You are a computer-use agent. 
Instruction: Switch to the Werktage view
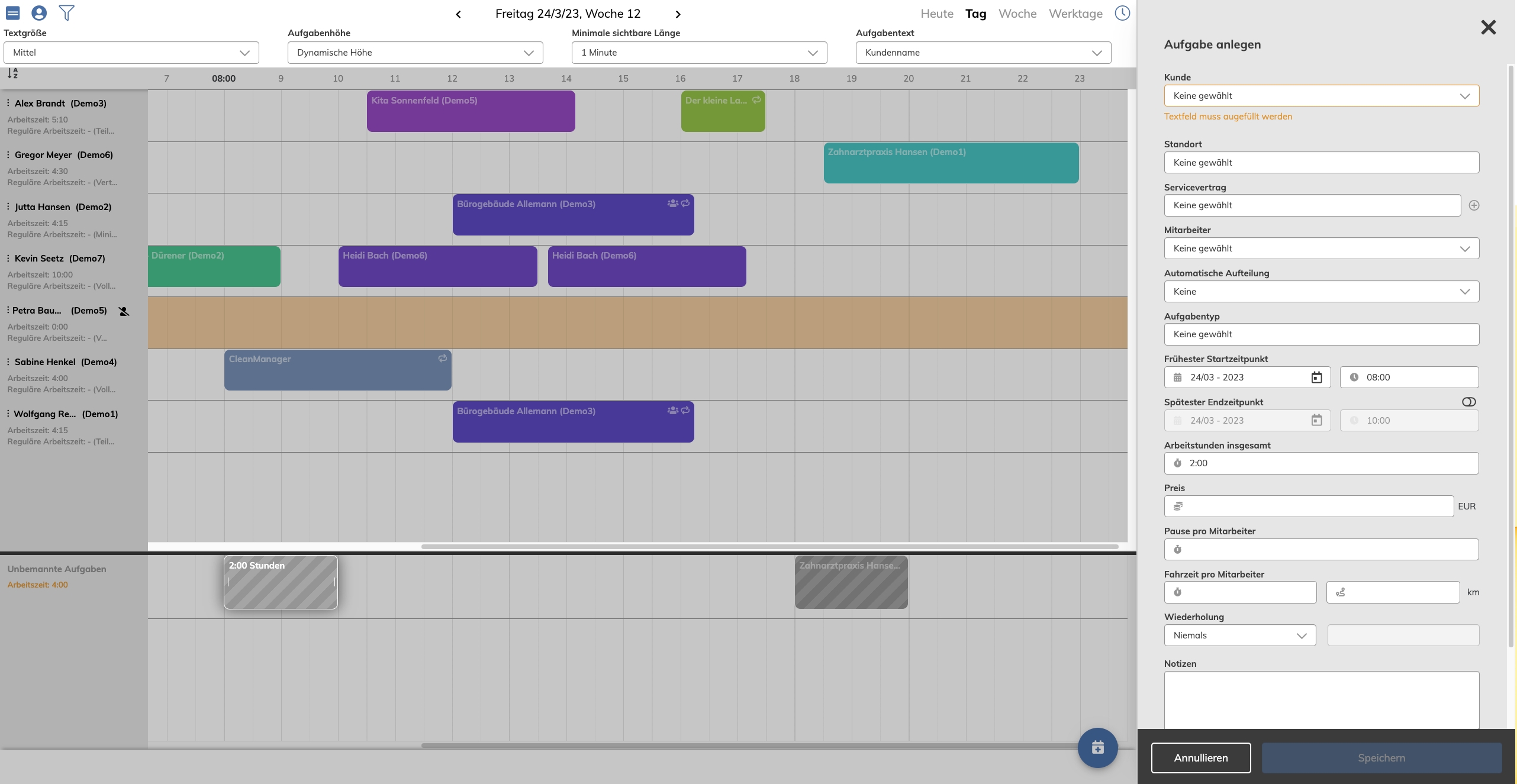pyautogui.click(x=1075, y=14)
